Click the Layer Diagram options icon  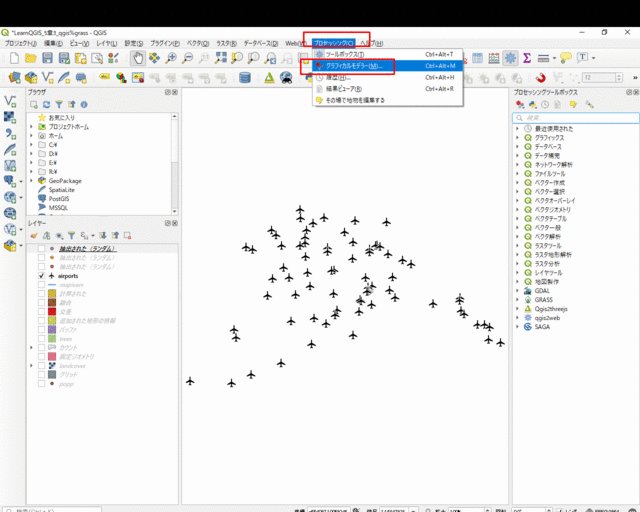[x=121, y=77]
